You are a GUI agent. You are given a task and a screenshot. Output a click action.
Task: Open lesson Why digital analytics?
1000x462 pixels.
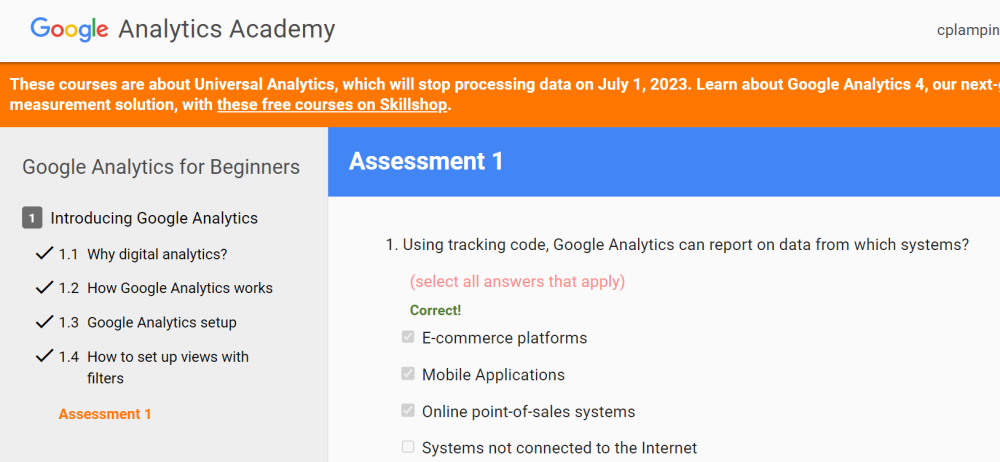point(157,254)
